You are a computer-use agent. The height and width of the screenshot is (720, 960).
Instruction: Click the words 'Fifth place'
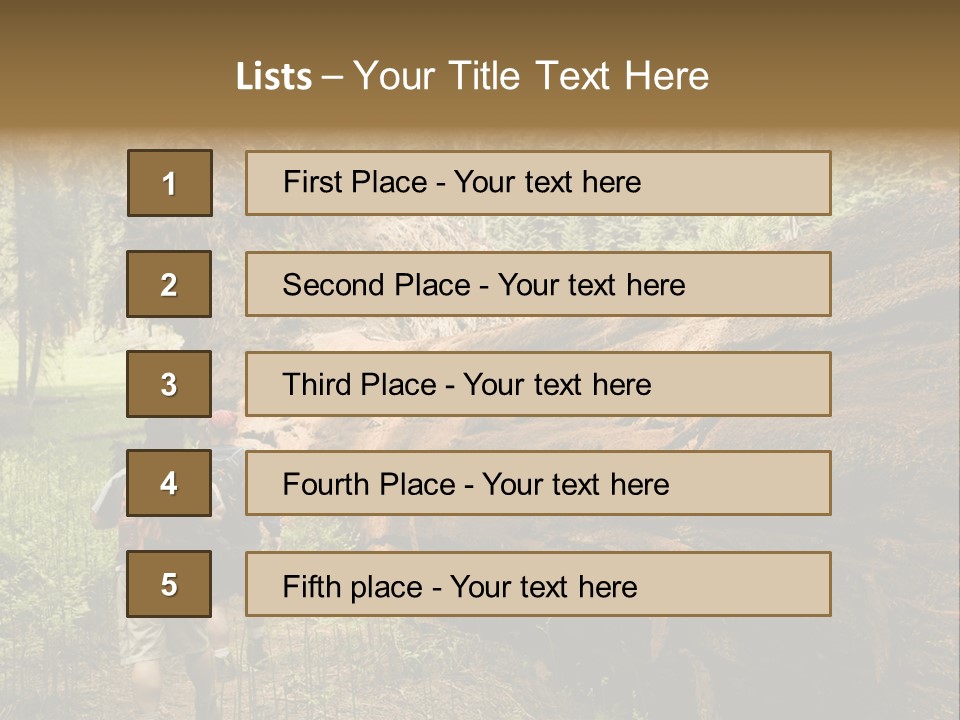(353, 587)
